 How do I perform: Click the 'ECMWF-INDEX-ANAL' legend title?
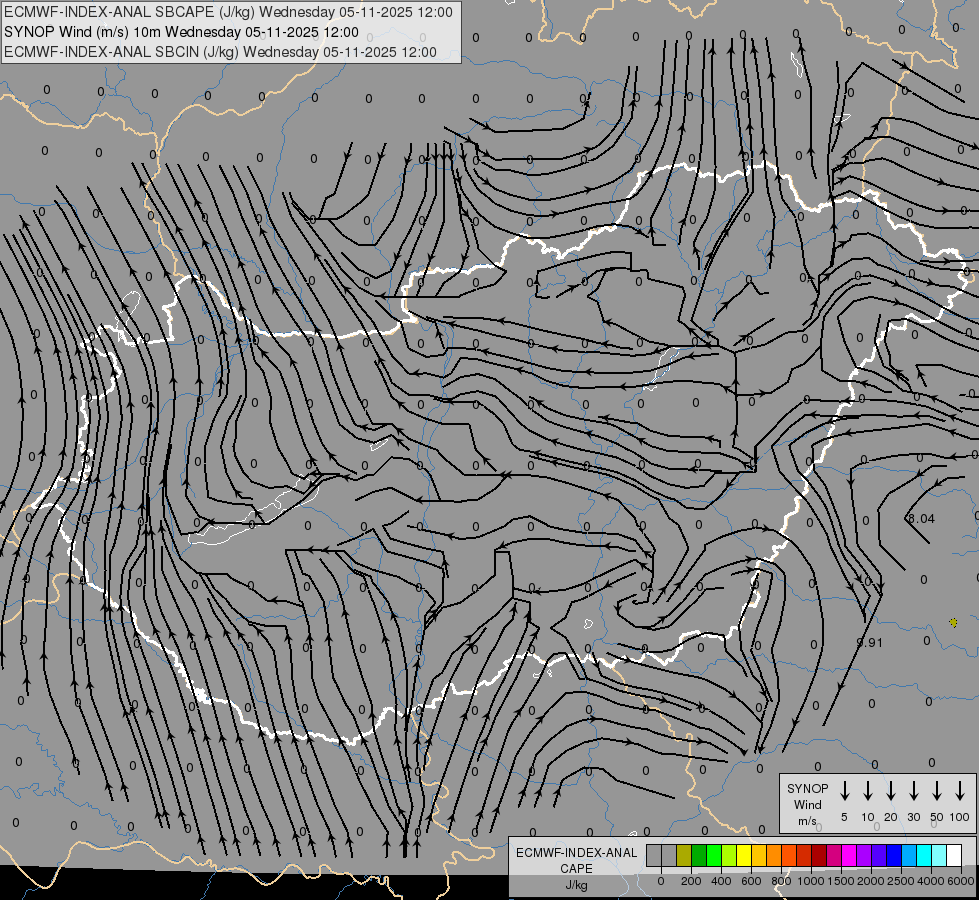pos(576,853)
